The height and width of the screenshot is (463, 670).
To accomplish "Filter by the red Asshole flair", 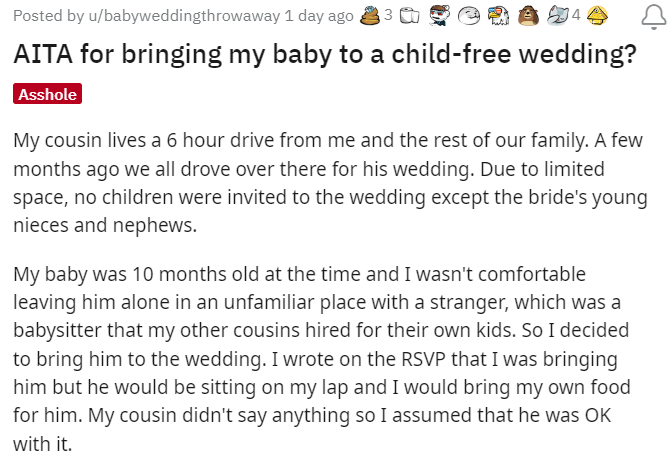I will coord(47,94).
